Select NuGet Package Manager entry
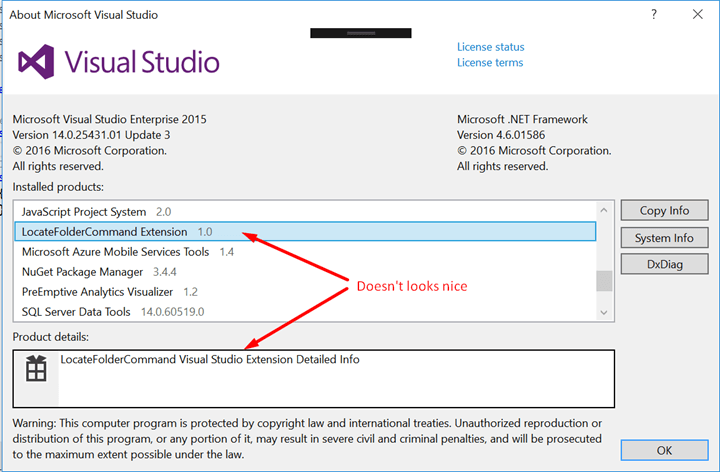The image size is (720, 472). tap(305, 272)
